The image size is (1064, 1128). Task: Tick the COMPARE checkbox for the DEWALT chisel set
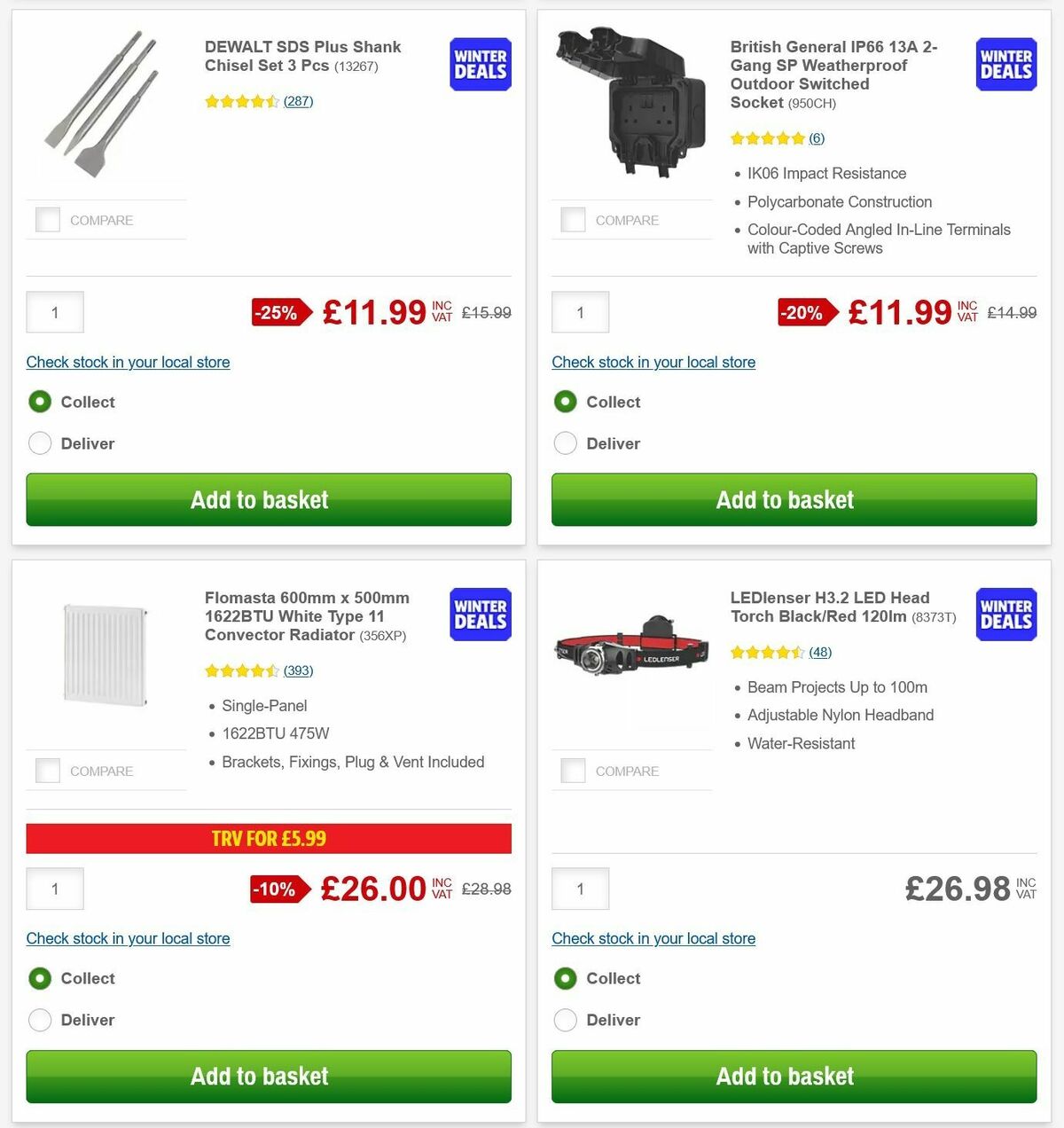47,219
